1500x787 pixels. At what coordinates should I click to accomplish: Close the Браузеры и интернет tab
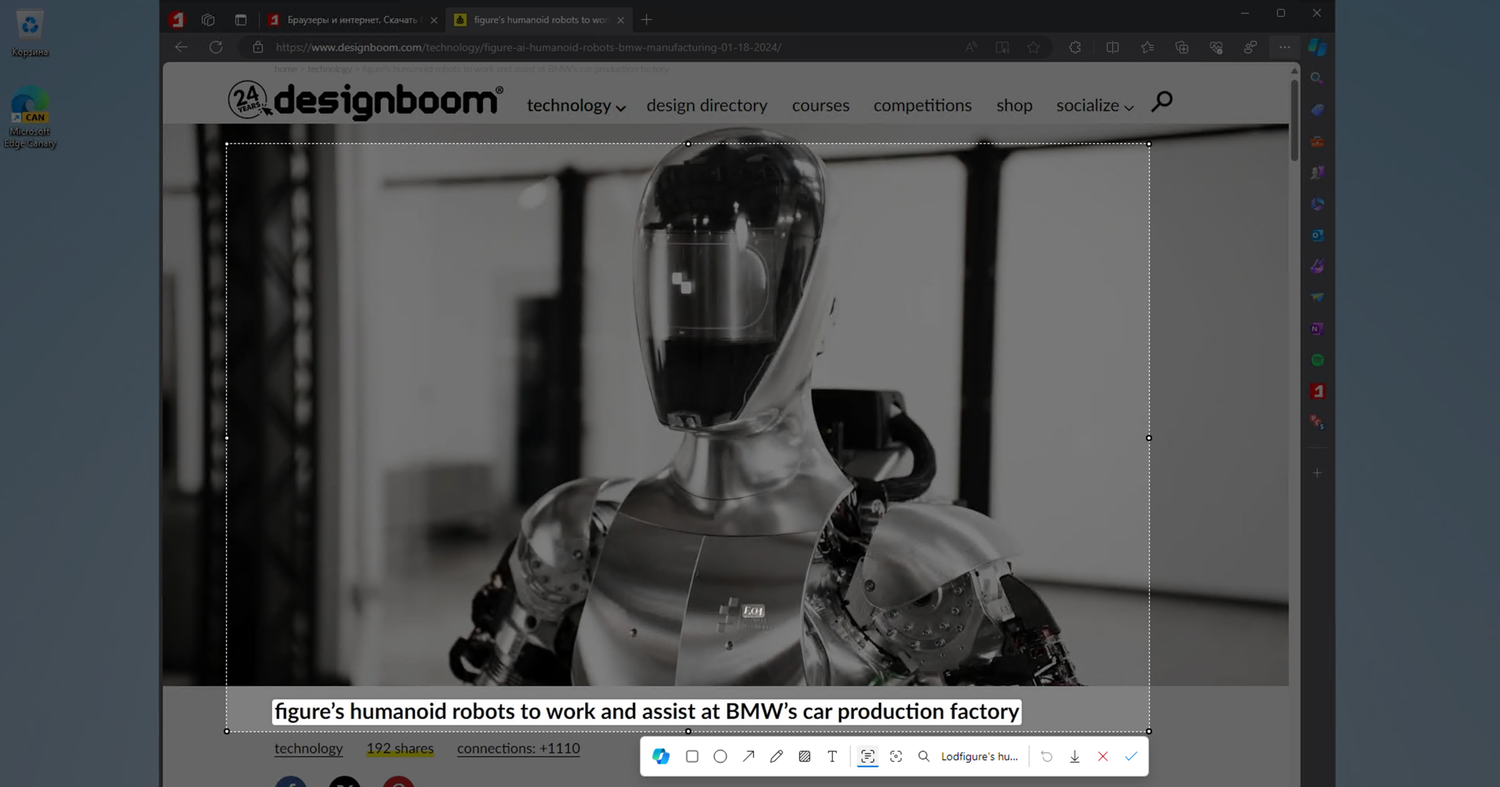coord(434,20)
